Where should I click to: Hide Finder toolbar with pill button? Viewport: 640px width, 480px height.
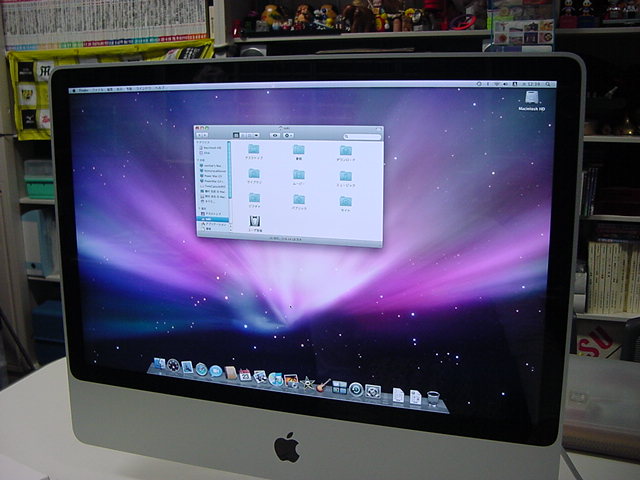[x=378, y=129]
